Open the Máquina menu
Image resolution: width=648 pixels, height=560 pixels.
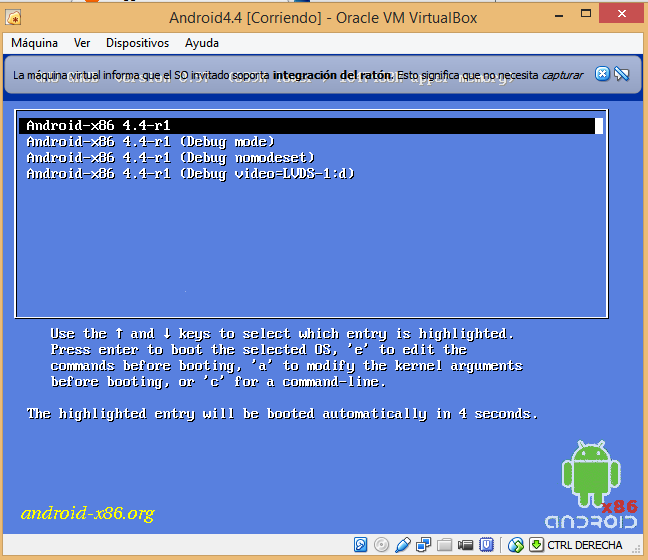pyautogui.click(x=34, y=43)
